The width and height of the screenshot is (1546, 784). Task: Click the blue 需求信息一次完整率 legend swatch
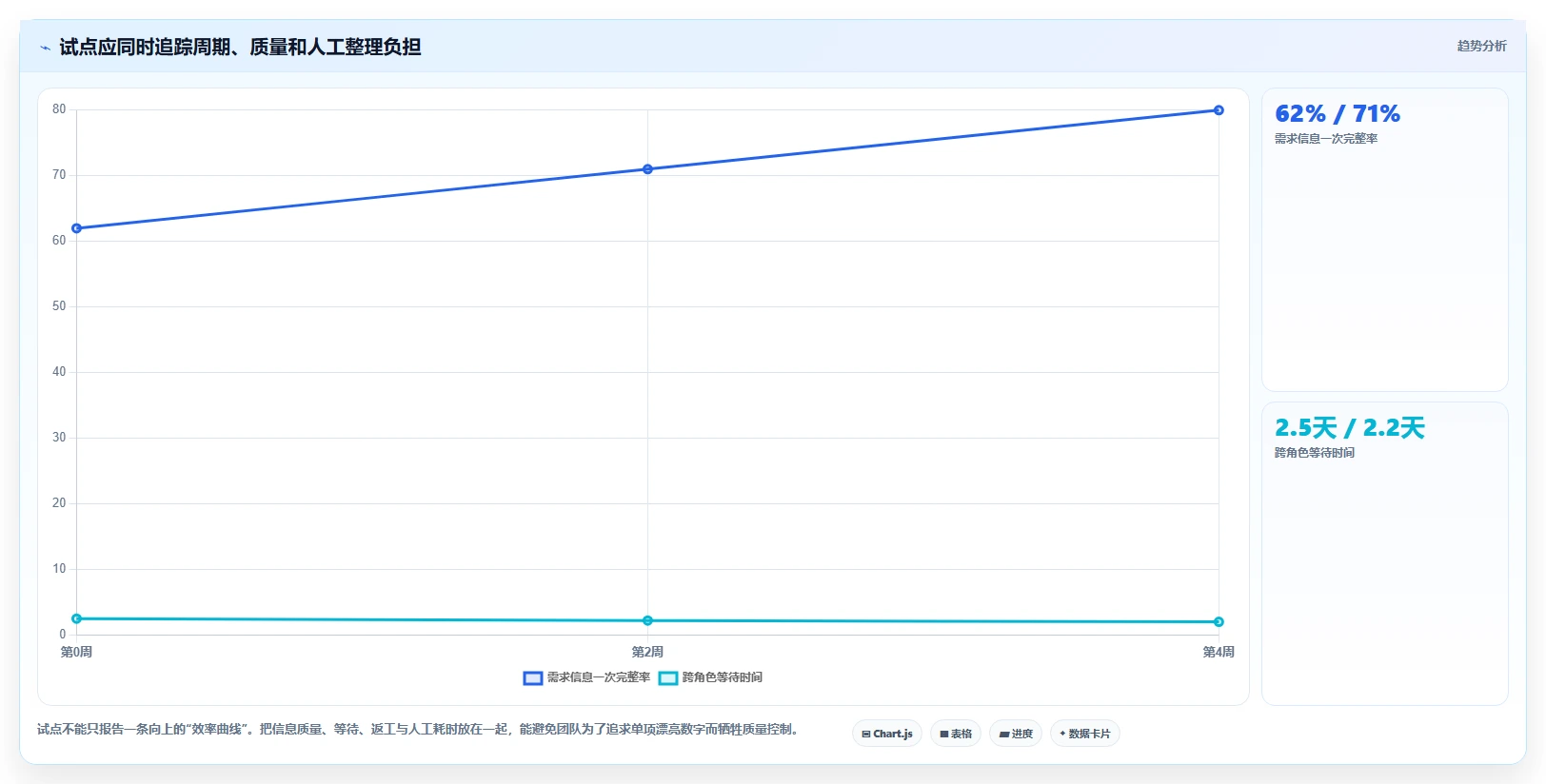[x=533, y=678]
